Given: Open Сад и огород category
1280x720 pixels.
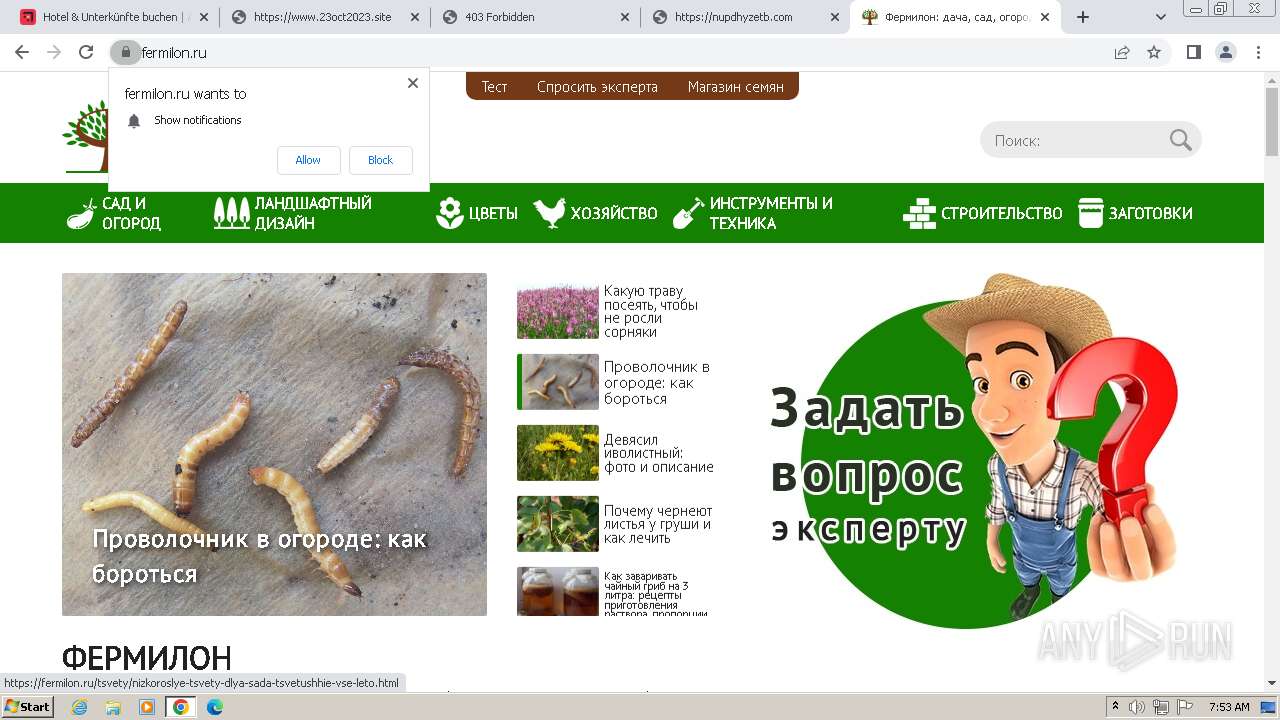Looking at the screenshot, I should [x=114, y=213].
